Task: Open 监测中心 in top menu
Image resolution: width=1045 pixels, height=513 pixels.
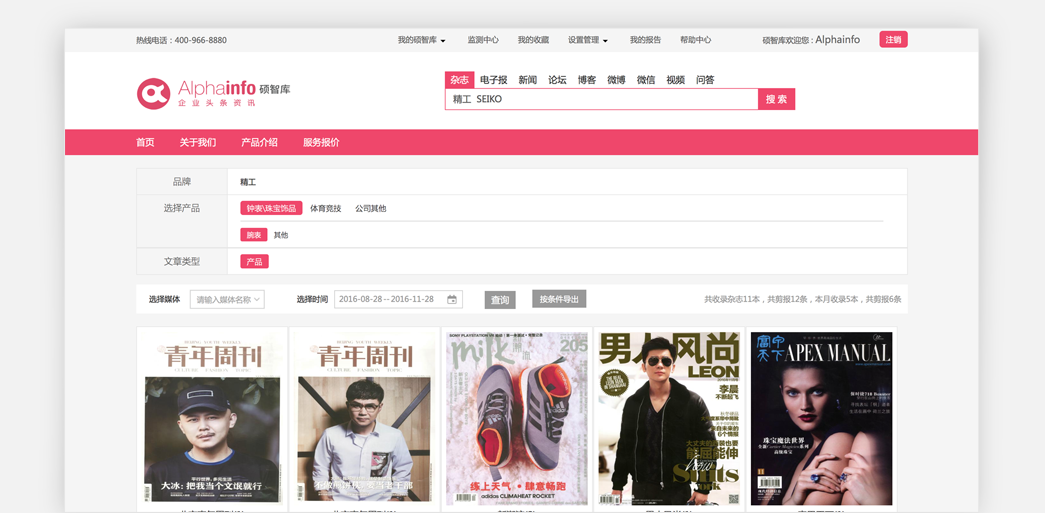Action: pyautogui.click(x=483, y=40)
